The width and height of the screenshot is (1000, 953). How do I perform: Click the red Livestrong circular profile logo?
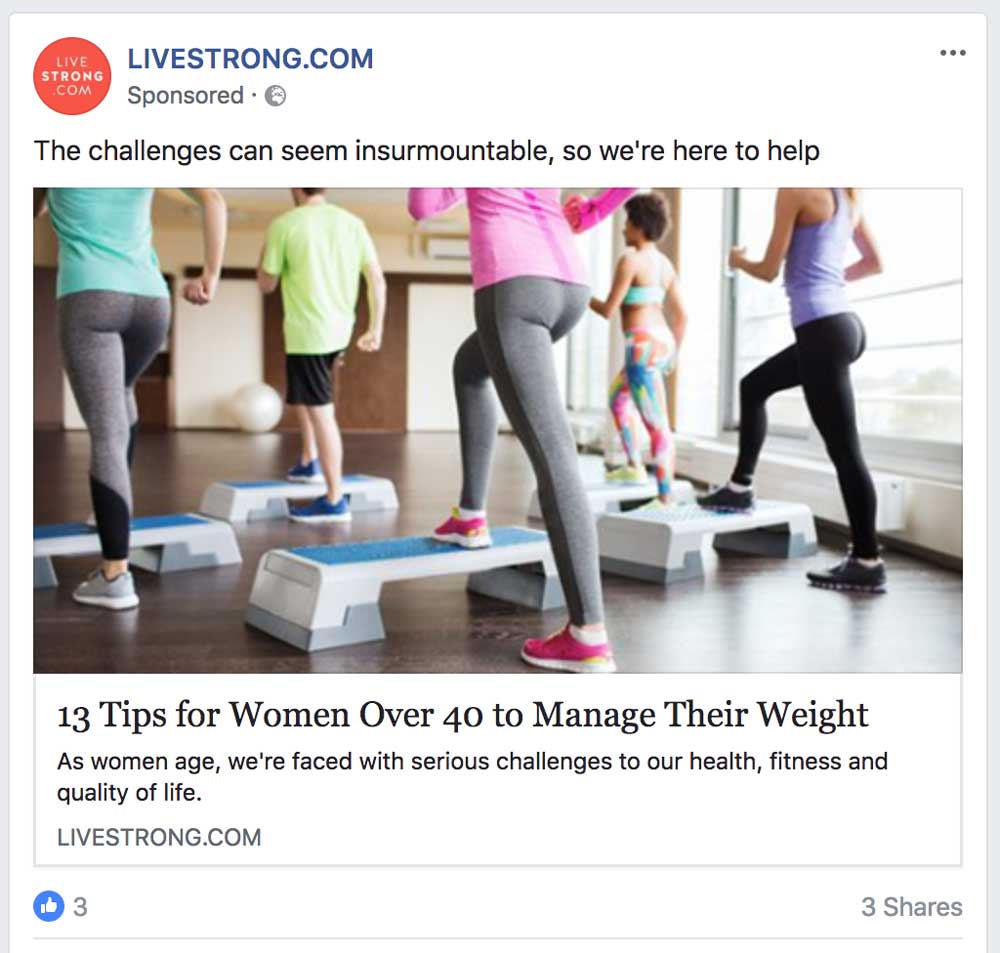coord(72,76)
